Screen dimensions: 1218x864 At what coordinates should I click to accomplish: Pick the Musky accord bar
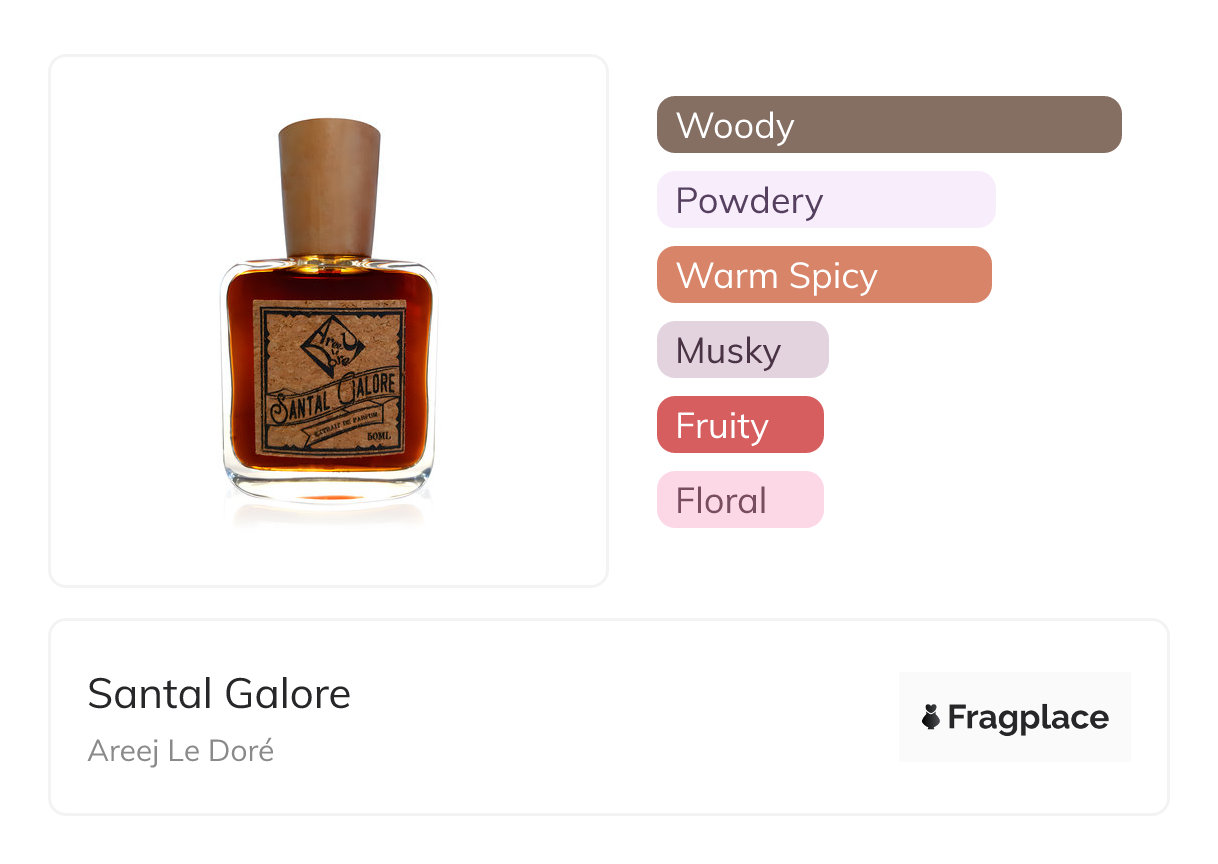pyautogui.click(x=742, y=350)
